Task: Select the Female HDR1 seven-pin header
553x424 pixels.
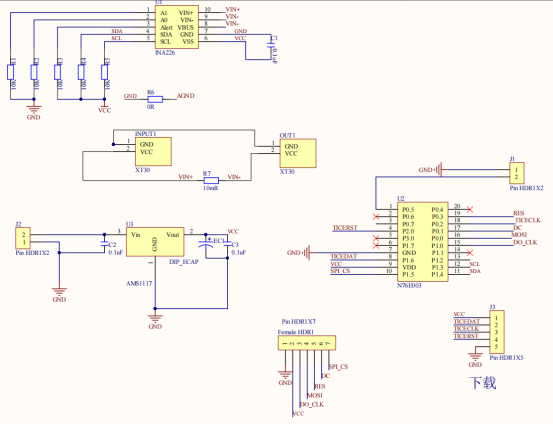Action: [x=307, y=343]
